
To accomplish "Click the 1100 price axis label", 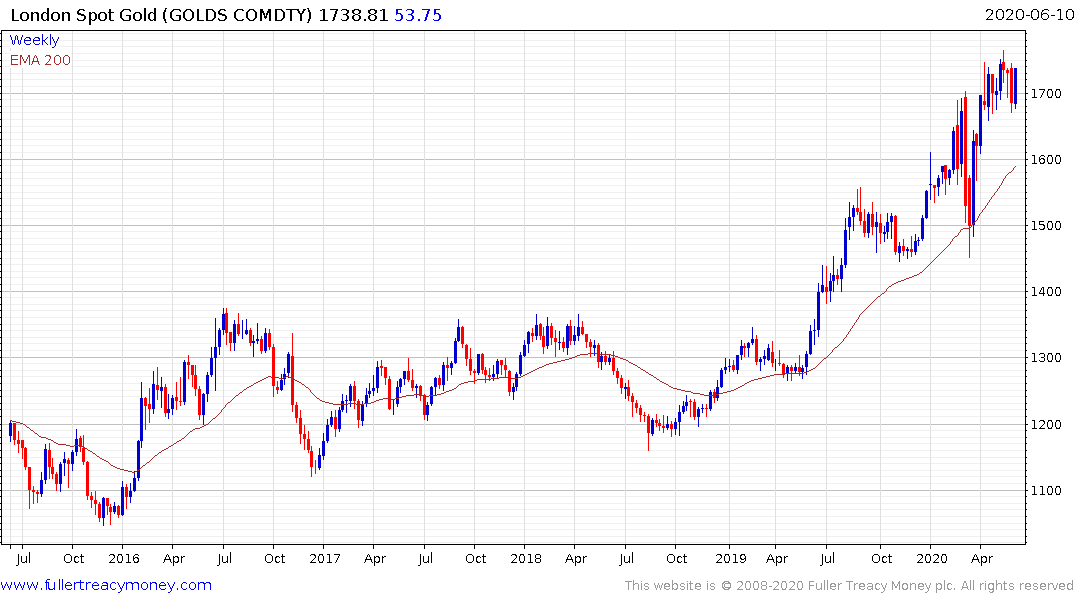I will pos(1046,490).
